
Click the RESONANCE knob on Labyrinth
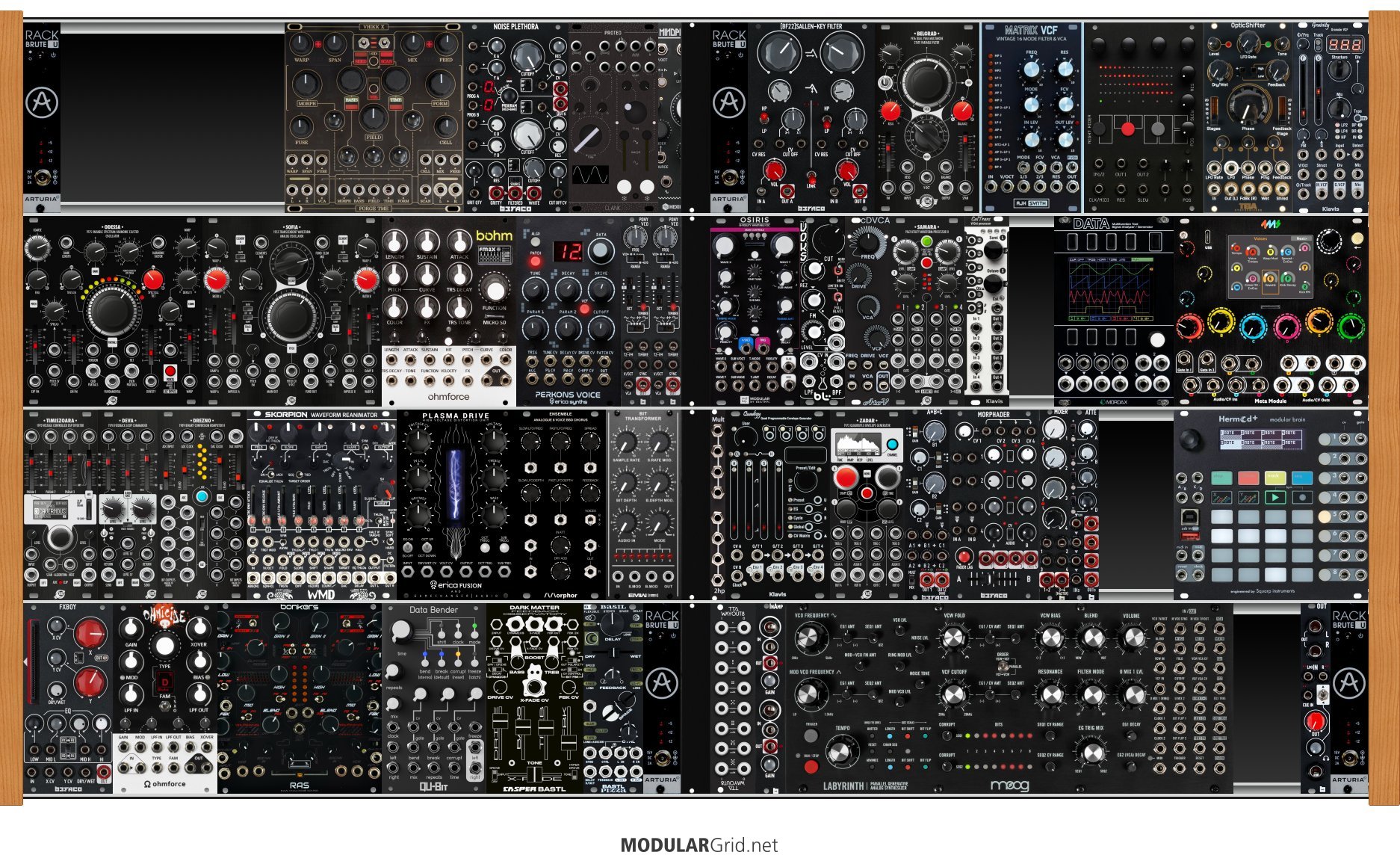1050,694
